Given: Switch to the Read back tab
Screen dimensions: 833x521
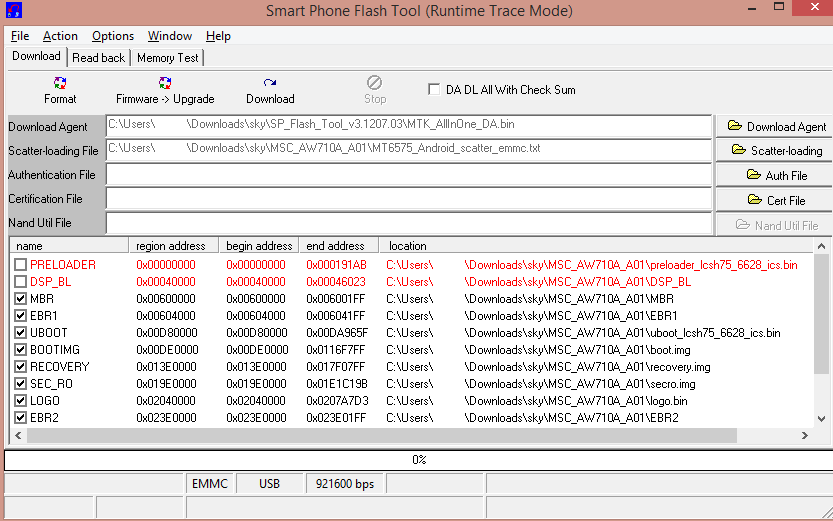Looking at the screenshot, I should (98, 57).
